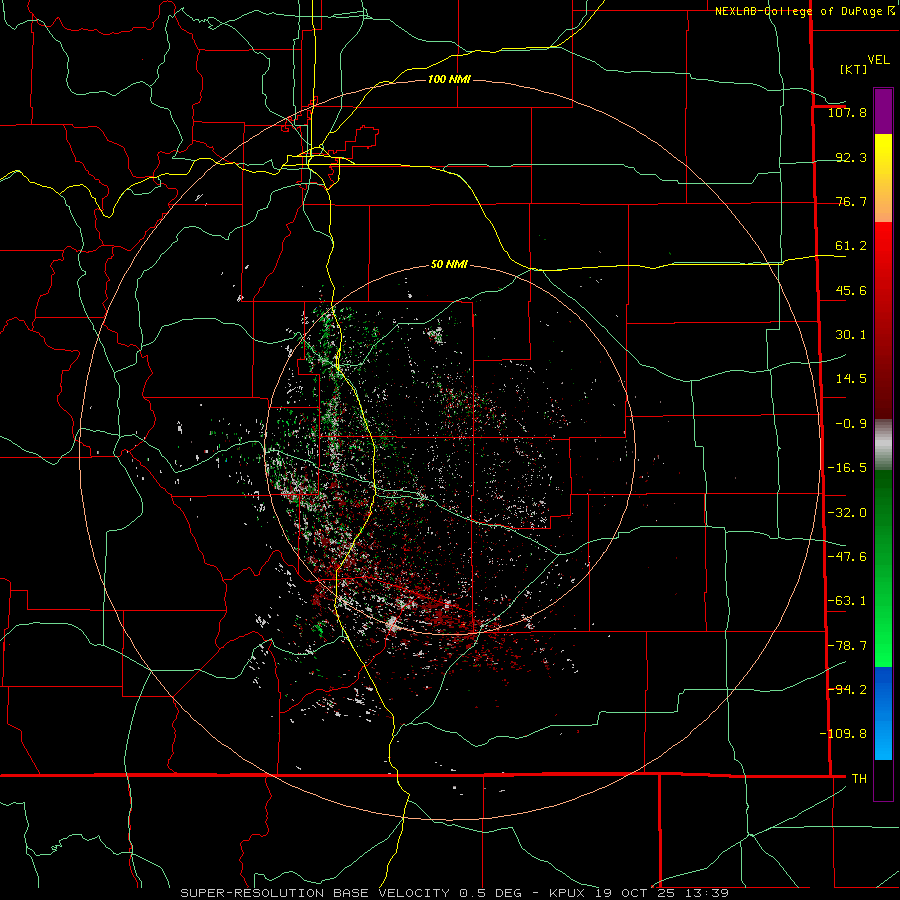
Task: Click the -16.5 velocity scale value
Action: coord(847,468)
